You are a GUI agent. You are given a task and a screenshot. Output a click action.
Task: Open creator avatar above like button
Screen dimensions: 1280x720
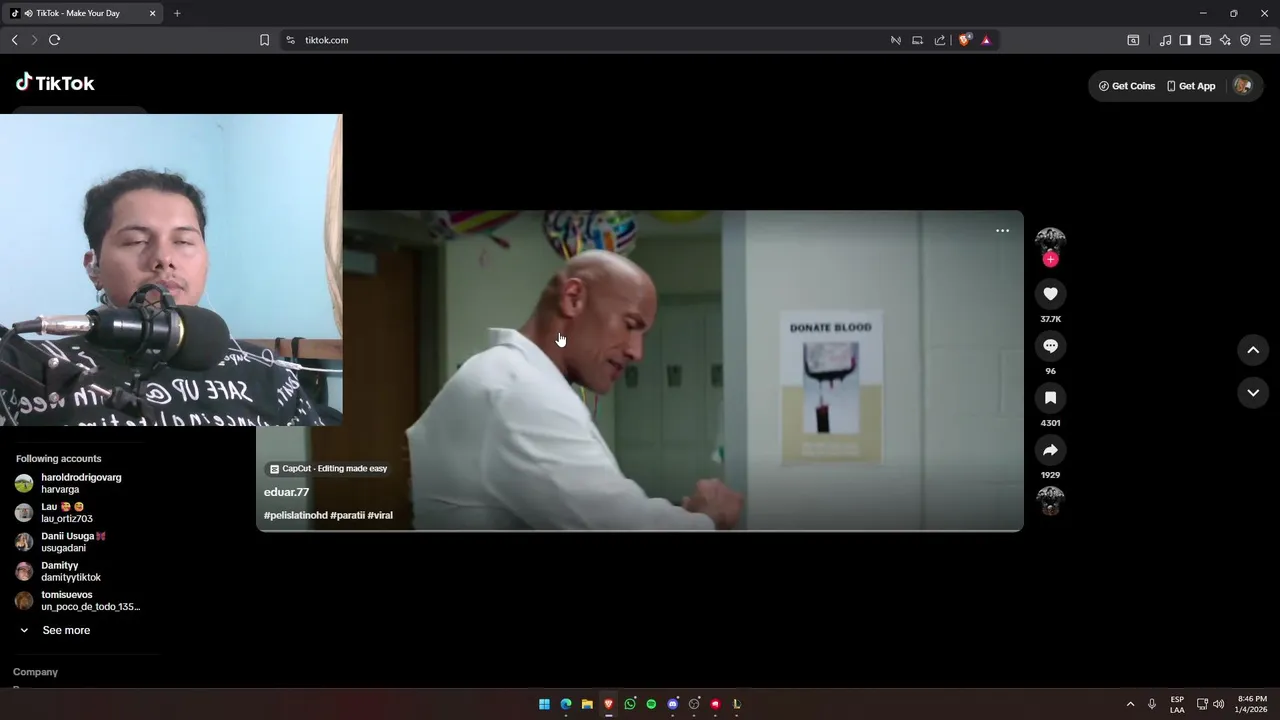click(1050, 240)
